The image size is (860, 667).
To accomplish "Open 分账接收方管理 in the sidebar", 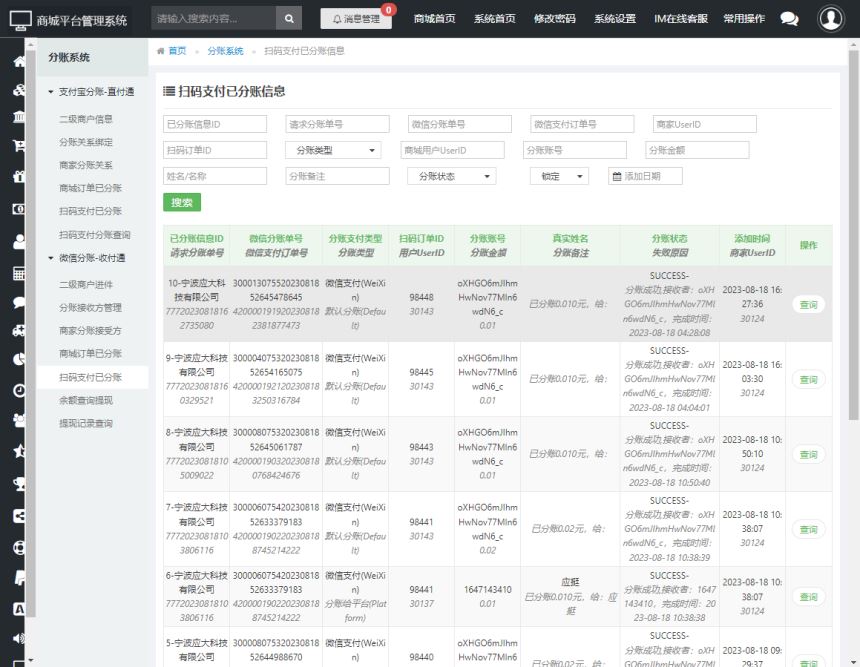I will (90, 307).
